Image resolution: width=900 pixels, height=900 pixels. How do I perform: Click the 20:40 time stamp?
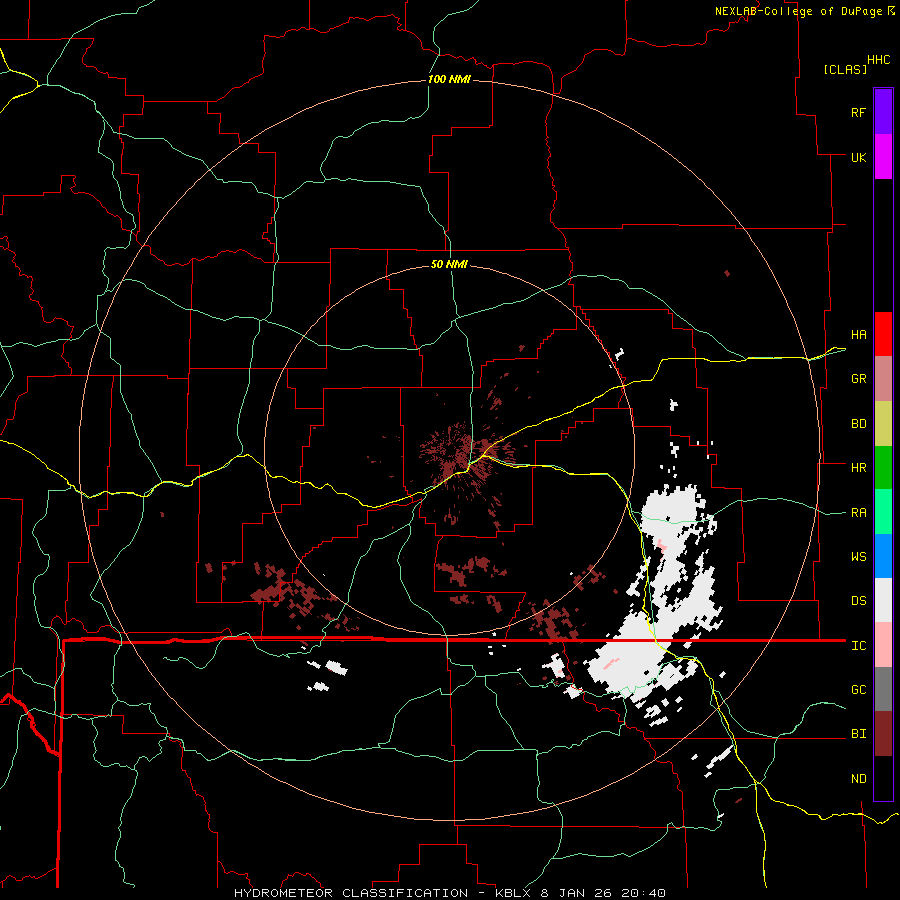click(x=642, y=893)
